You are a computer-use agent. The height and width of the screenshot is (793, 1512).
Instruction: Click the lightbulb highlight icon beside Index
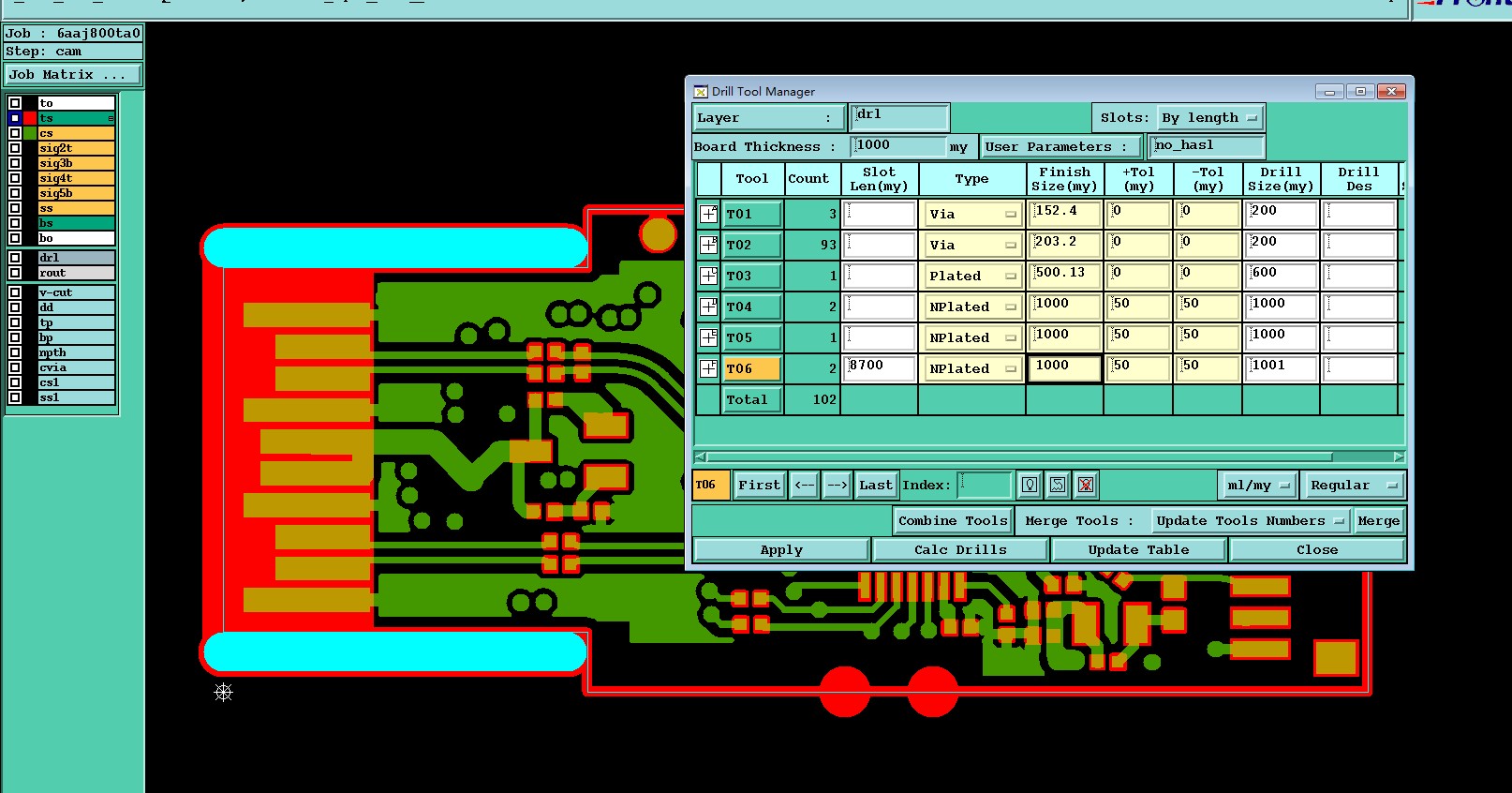pos(1030,485)
